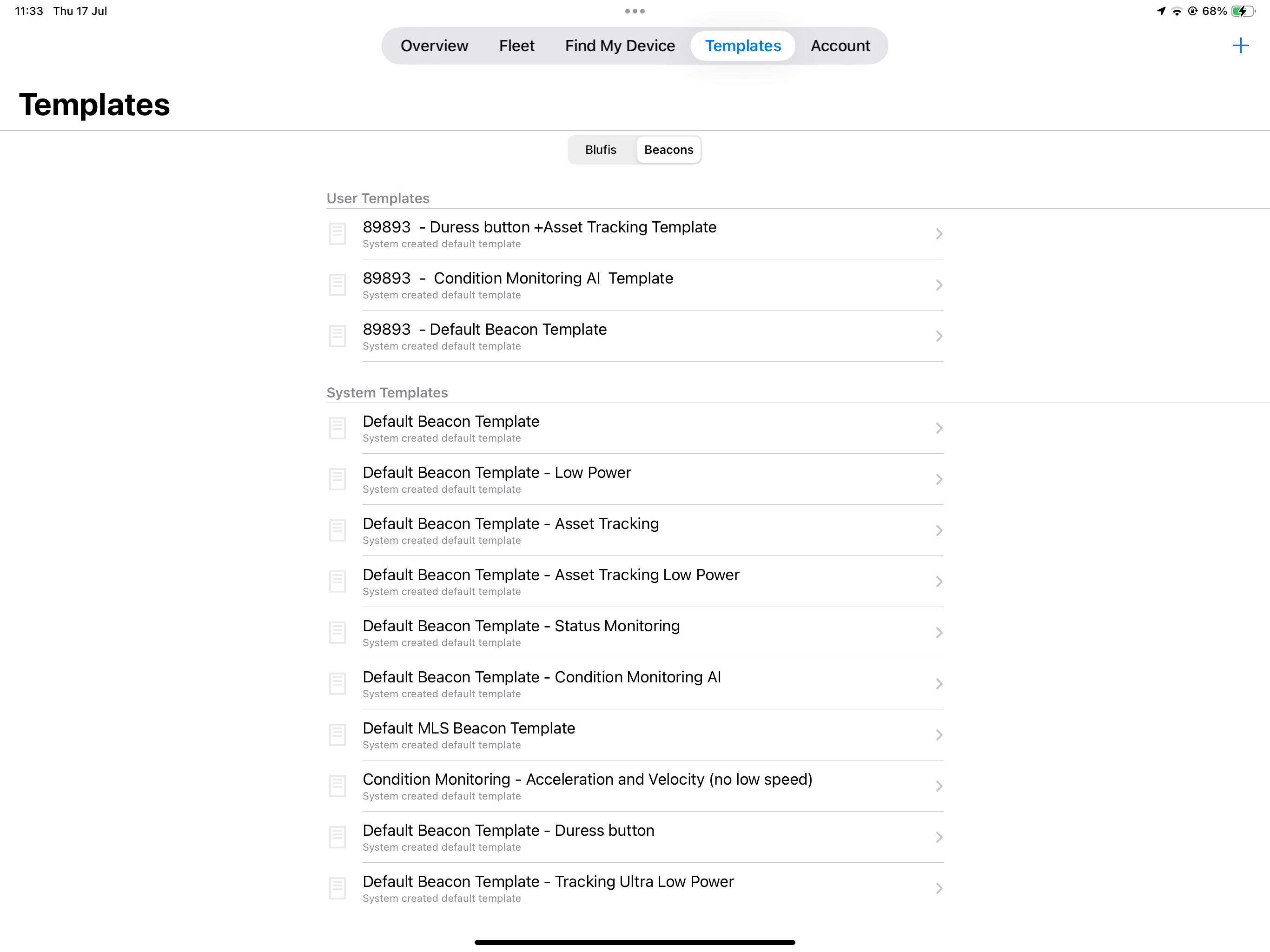This screenshot has height=952, width=1270.
Task: Open chevron for Tracking Ultra Low Power
Action: click(x=939, y=888)
